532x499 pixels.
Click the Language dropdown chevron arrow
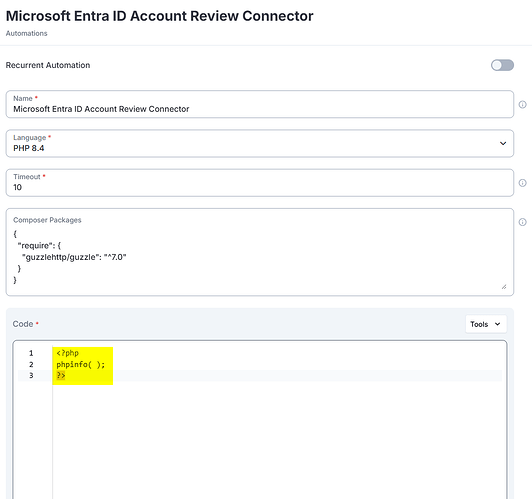pos(503,143)
